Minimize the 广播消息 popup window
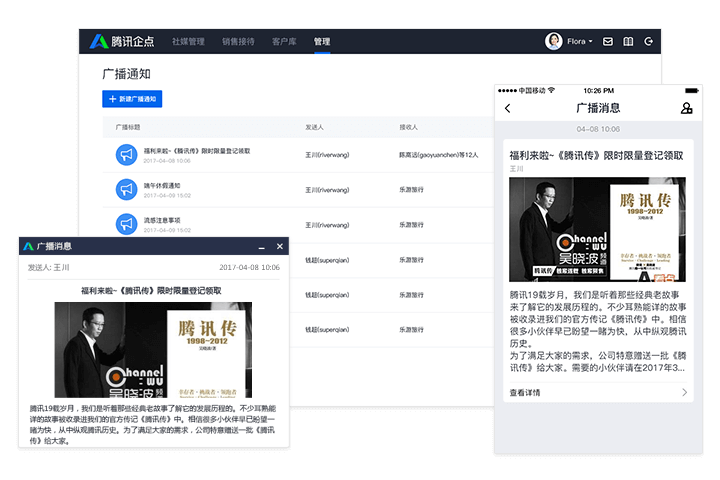The image size is (720, 480). [262, 247]
